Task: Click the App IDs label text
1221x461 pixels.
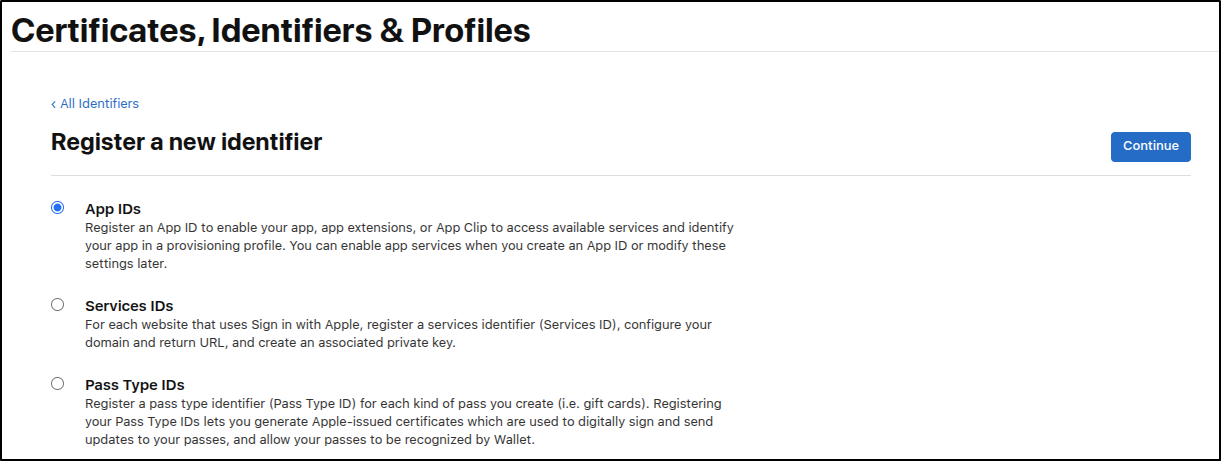Action: [x=113, y=209]
